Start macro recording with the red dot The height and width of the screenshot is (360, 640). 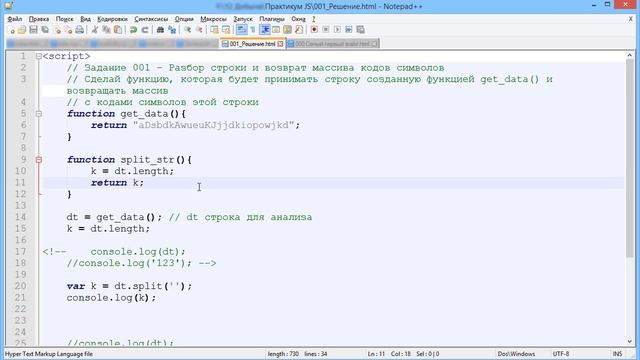pyautogui.click(x=314, y=30)
